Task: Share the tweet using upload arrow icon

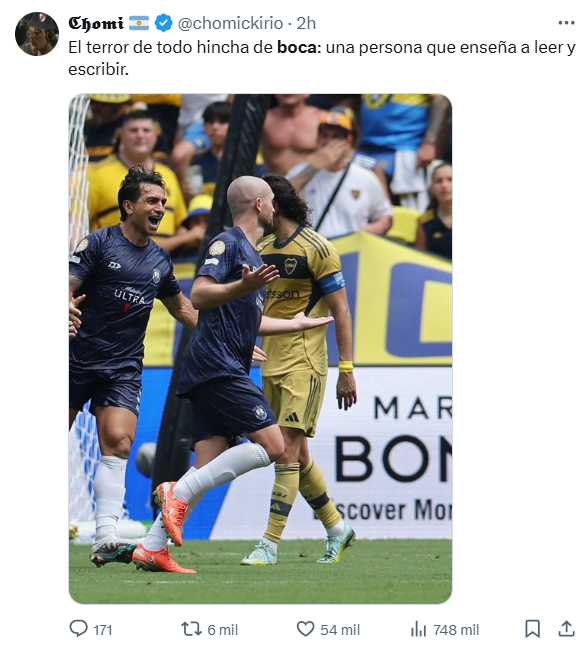Action: tap(567, 629)
